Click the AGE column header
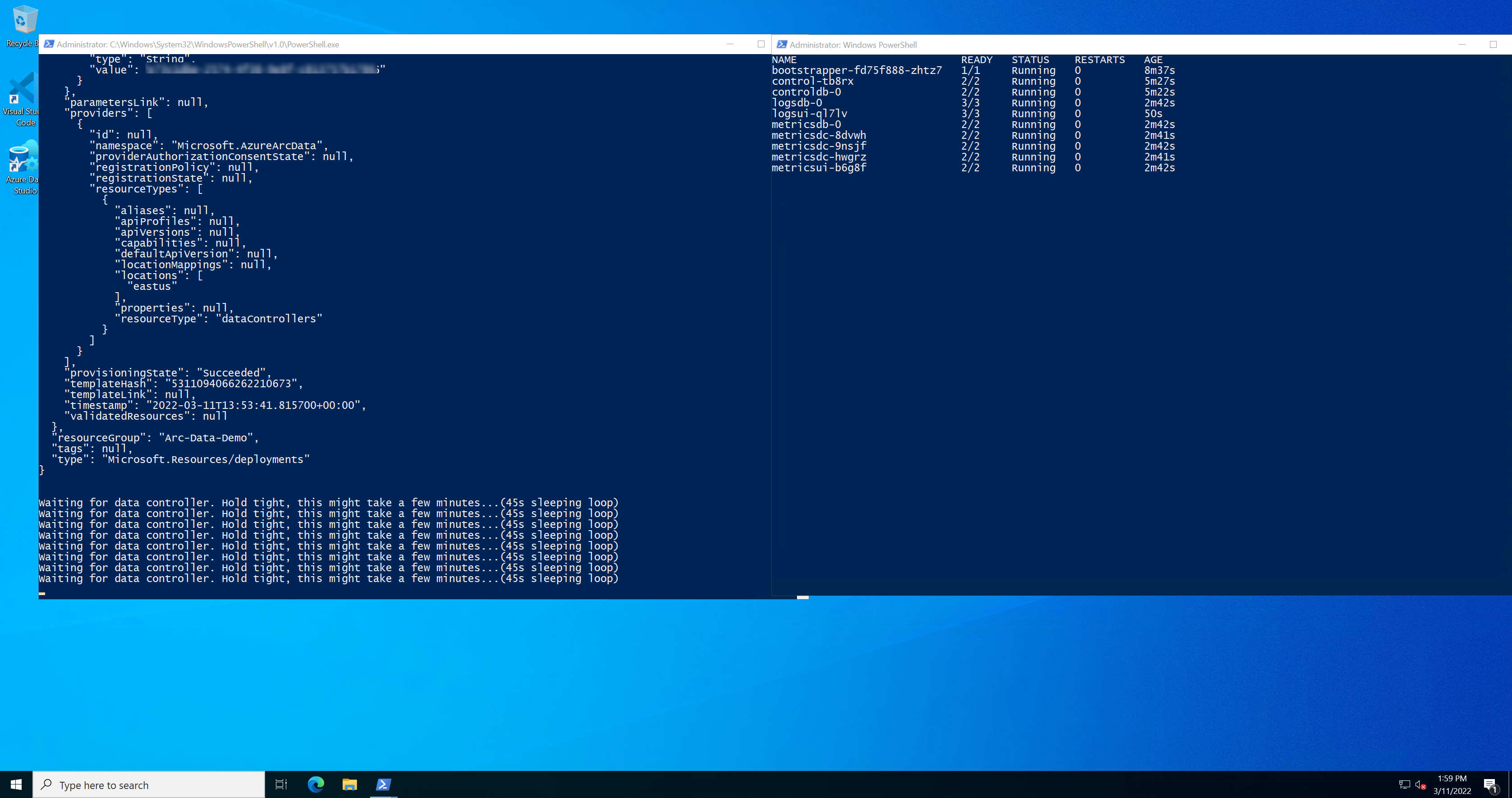This screenshot has width=1512, height=798. tap(1153, 60)
